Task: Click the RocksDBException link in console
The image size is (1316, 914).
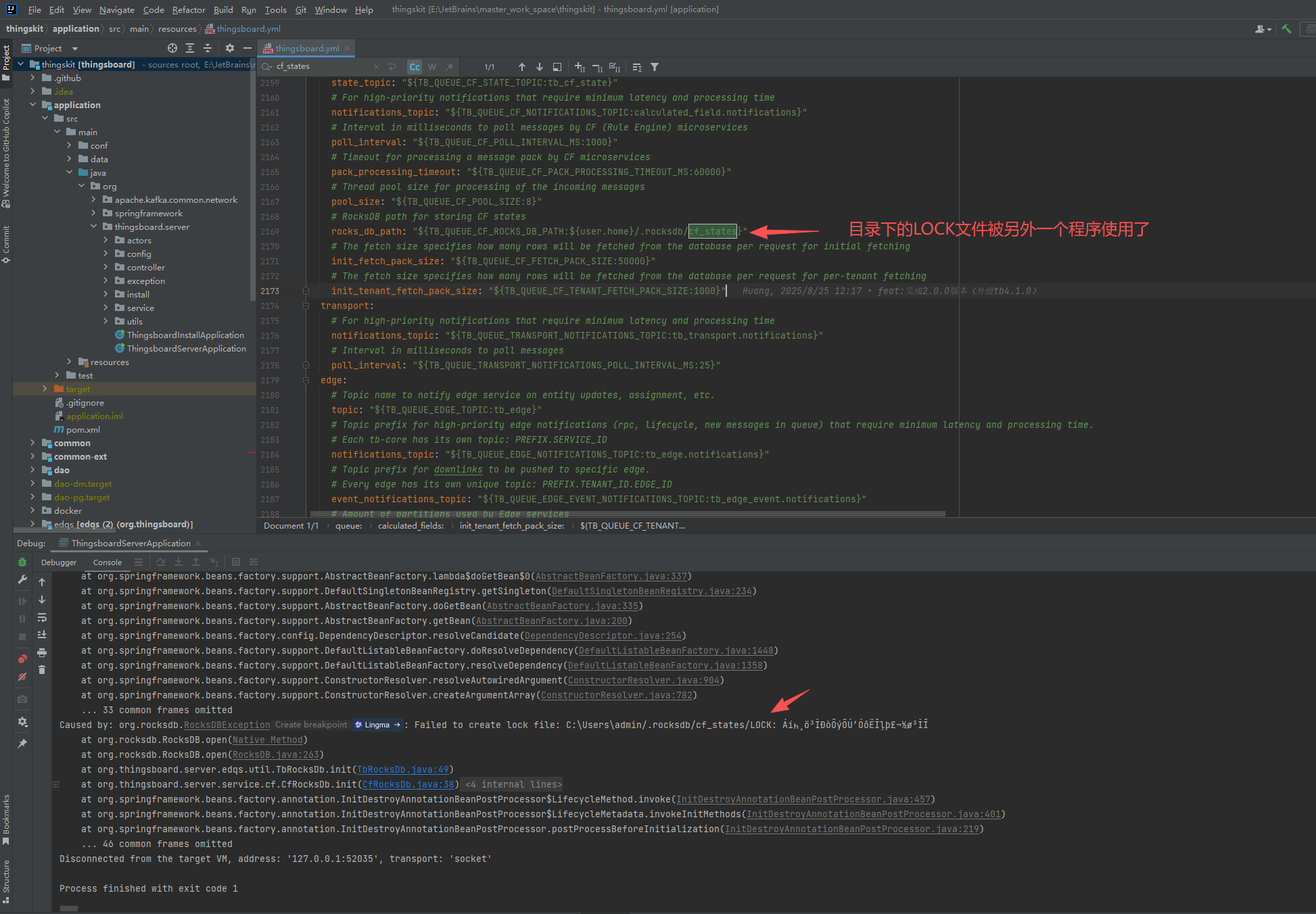Action: click(227, 725)
